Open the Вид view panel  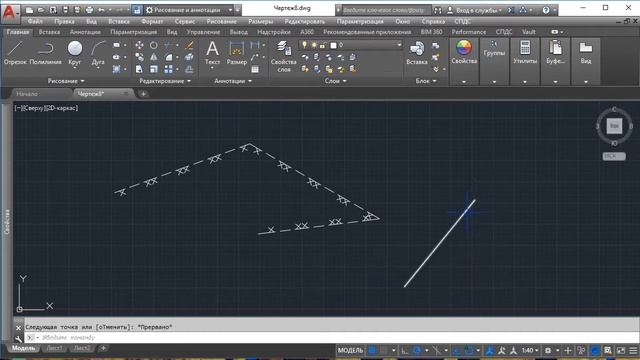[x=586, y=52]
